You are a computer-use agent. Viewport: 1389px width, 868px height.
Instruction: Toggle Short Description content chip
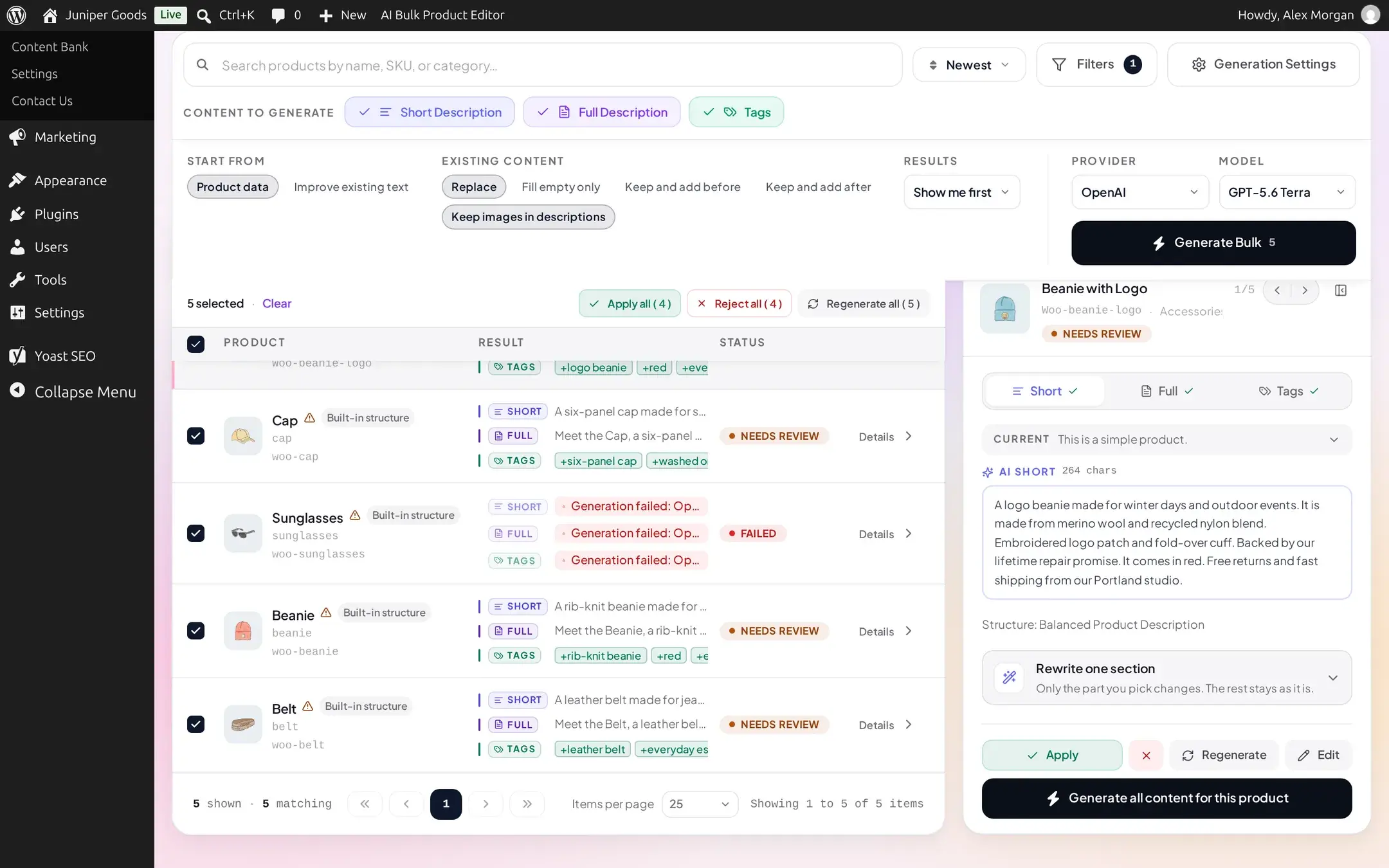coord(430,113)
